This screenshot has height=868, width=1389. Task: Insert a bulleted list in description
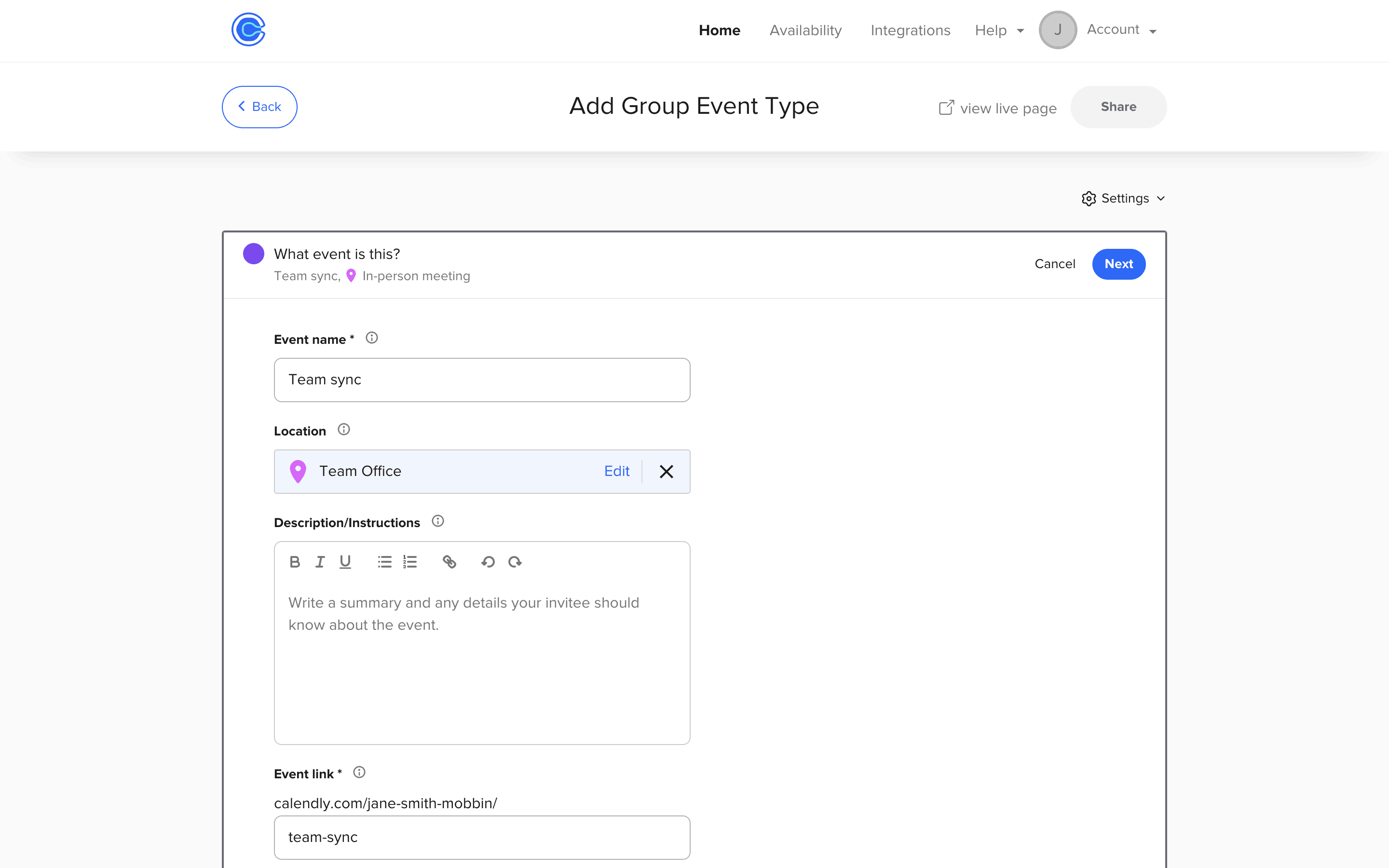point(384,562)
